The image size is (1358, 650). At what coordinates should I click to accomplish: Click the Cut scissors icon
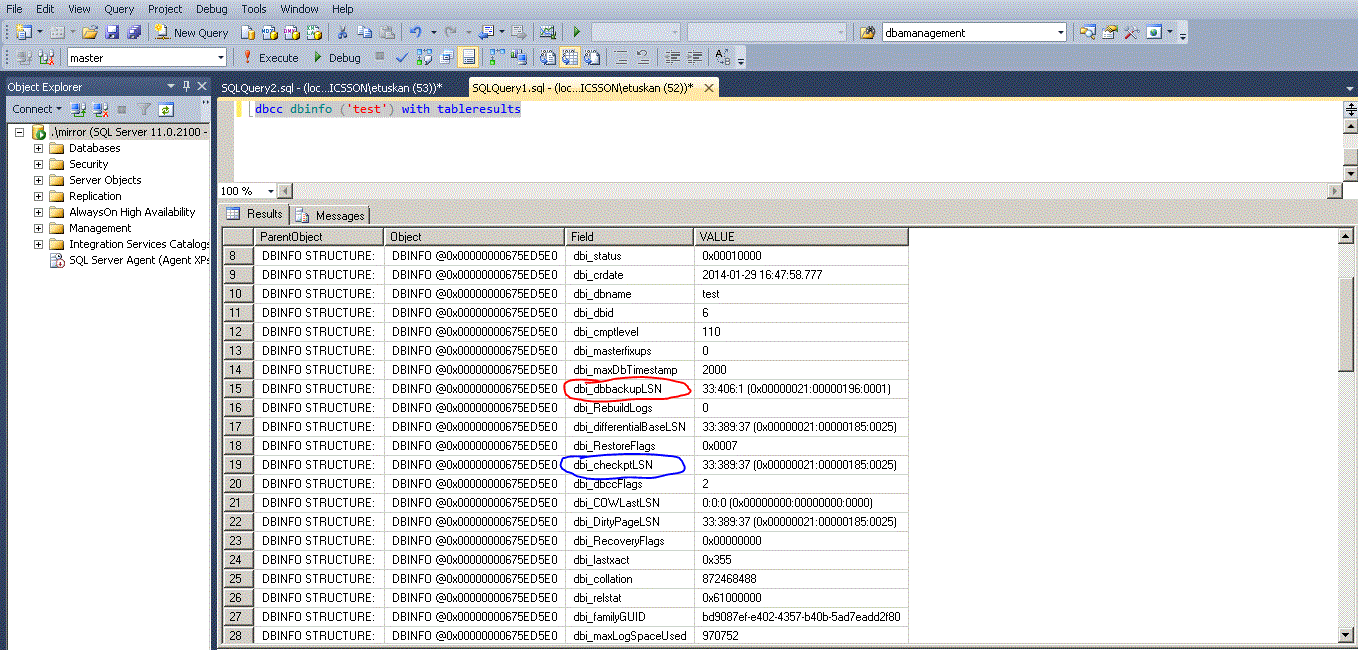(342, 33)
